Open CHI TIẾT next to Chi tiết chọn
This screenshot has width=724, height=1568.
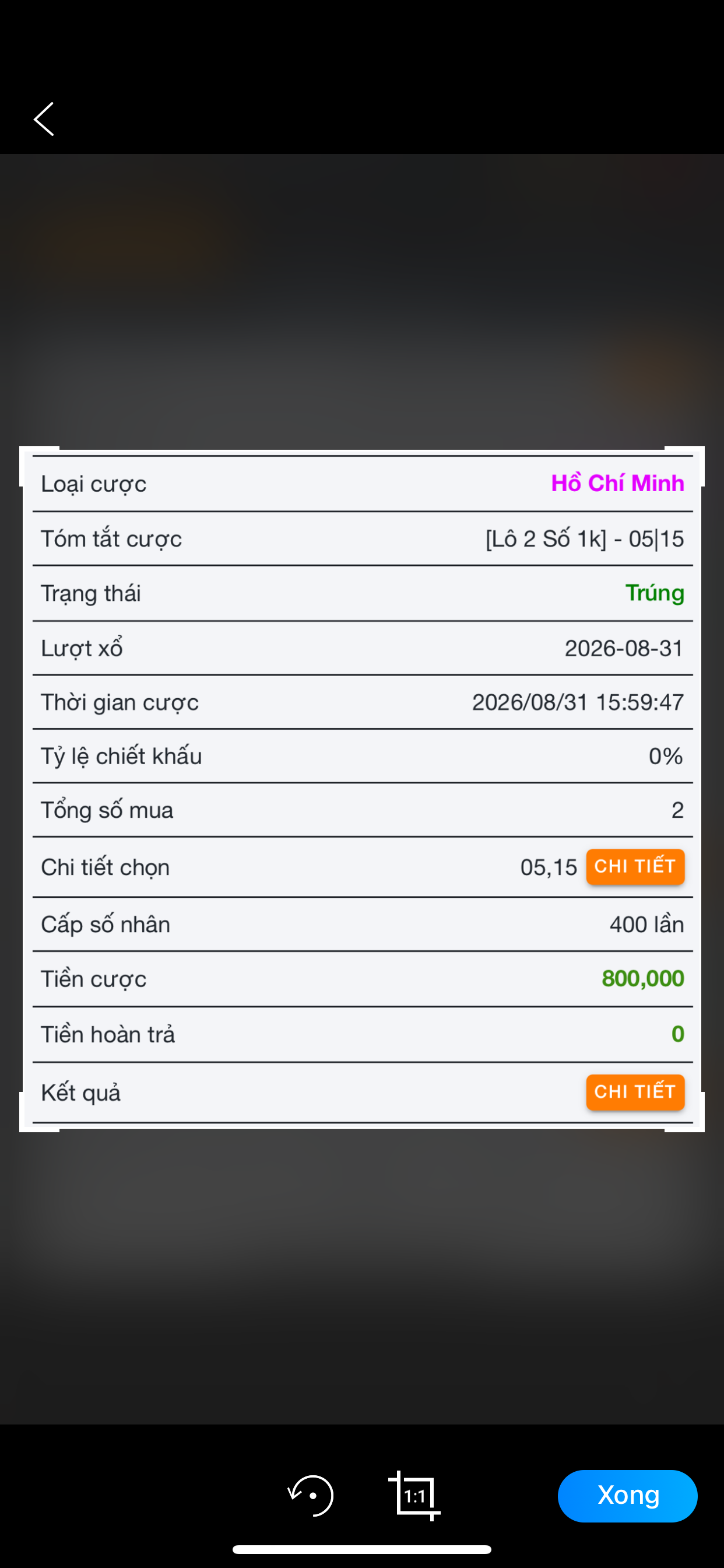(x=635, y=866)
